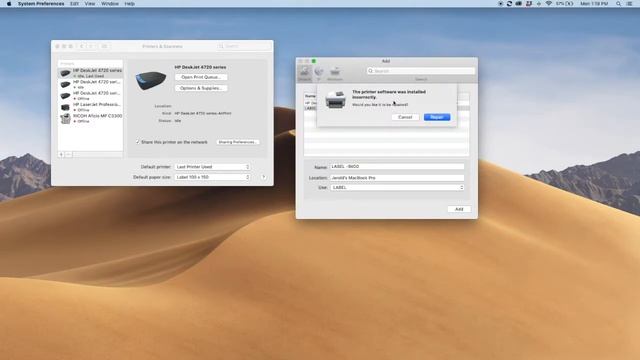This screenshot has width=640, height=360.
Task: Open the Edit menu
Action: pyautogui.click(x=74, y=4)
